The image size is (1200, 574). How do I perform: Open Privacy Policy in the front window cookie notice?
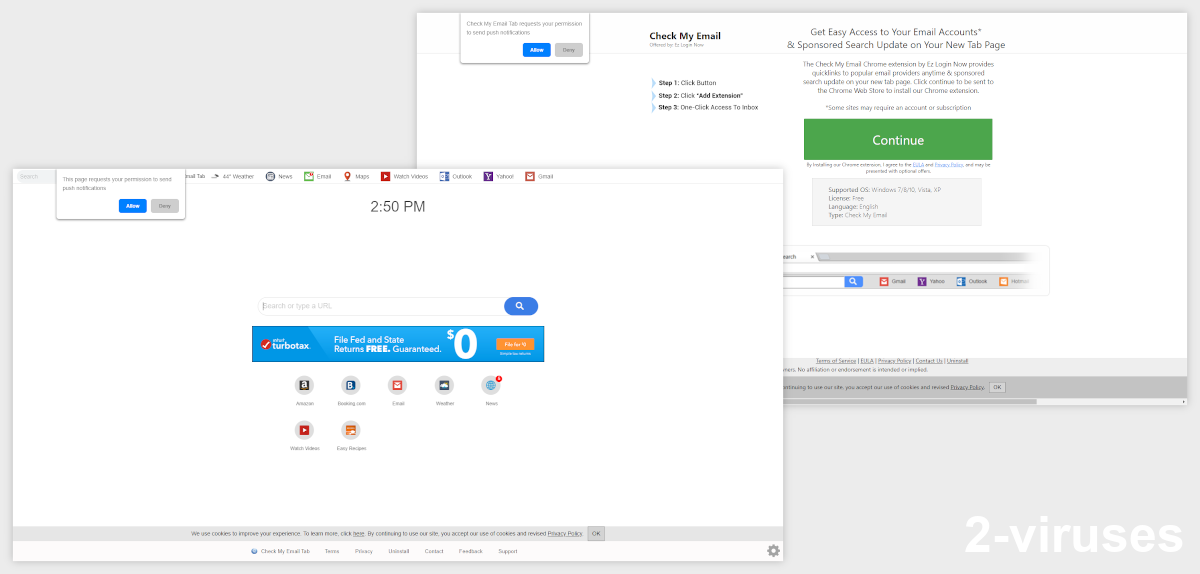tap(565, 534)
